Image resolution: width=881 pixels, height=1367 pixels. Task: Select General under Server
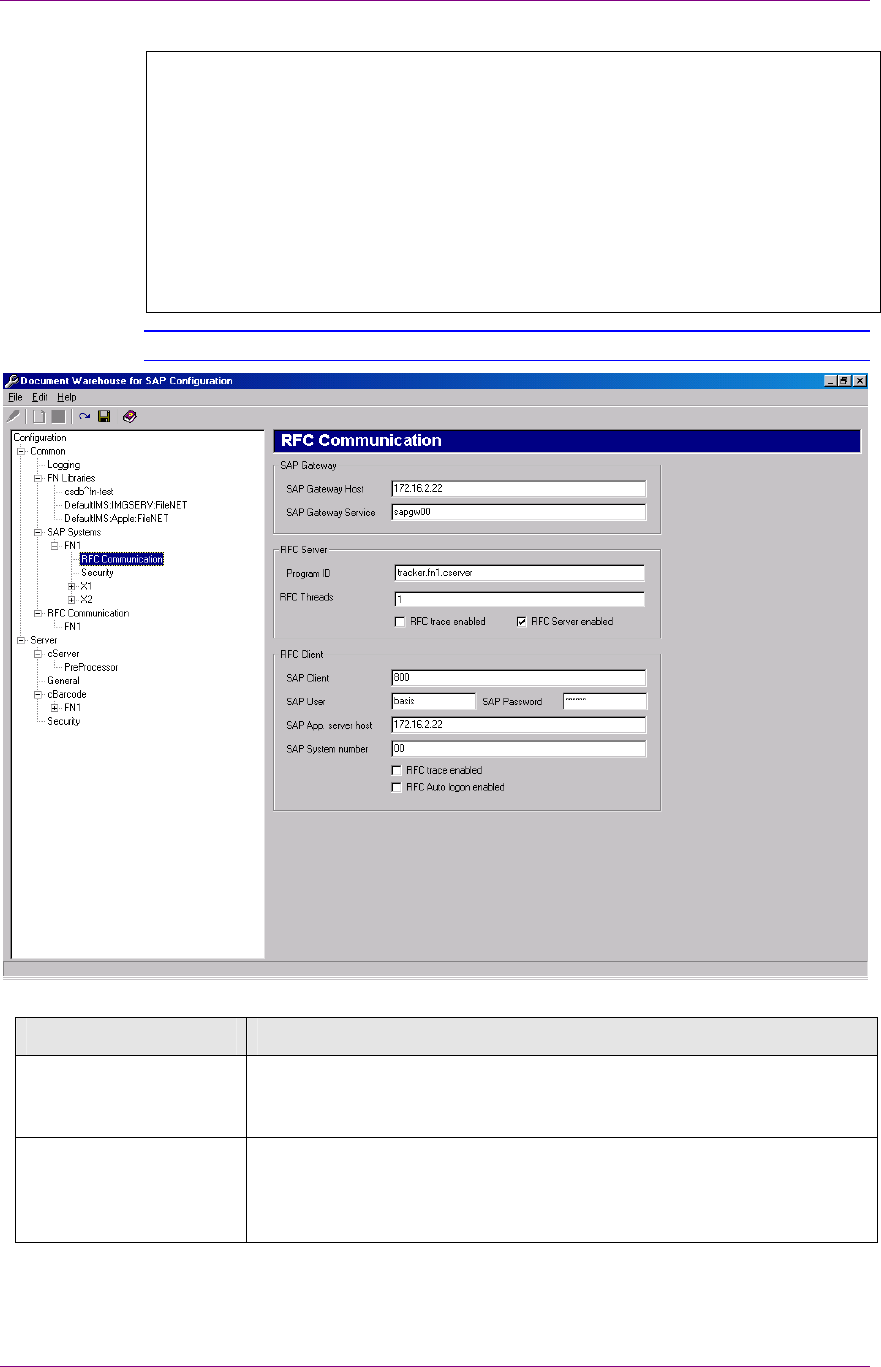(x=63, y=680)
